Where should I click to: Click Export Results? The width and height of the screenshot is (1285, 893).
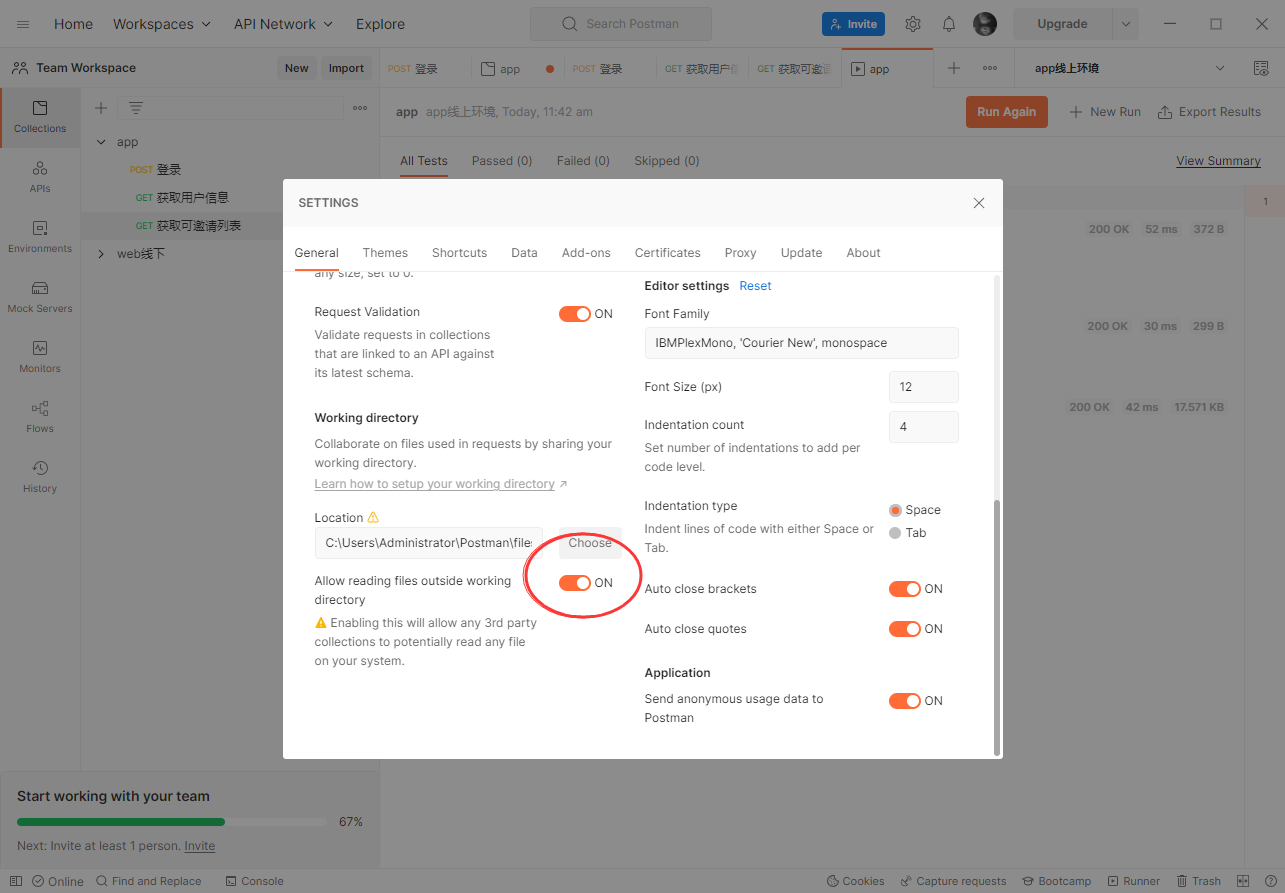coord(1209,112)
